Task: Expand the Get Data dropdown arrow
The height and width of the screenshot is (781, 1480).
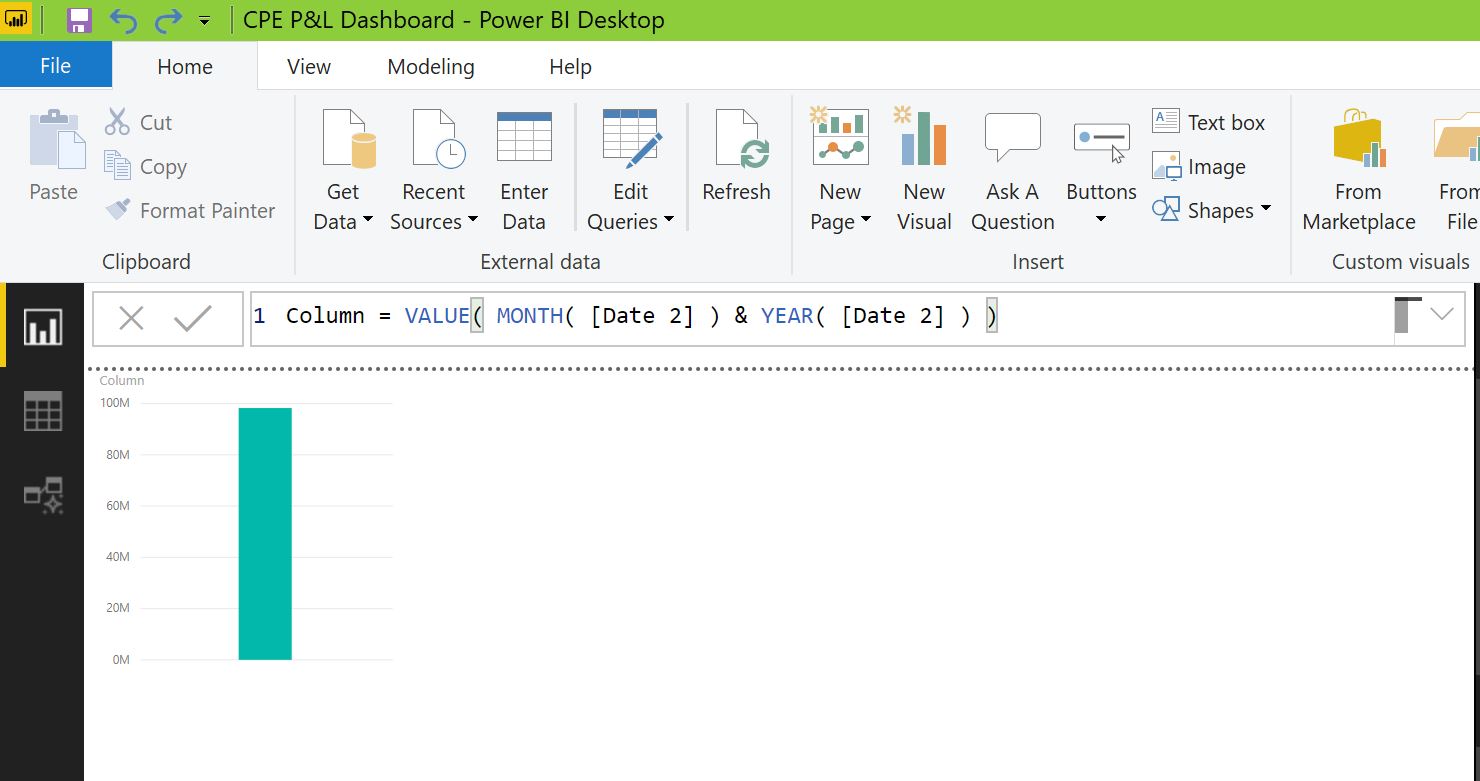Action: [x=367, y=221]
